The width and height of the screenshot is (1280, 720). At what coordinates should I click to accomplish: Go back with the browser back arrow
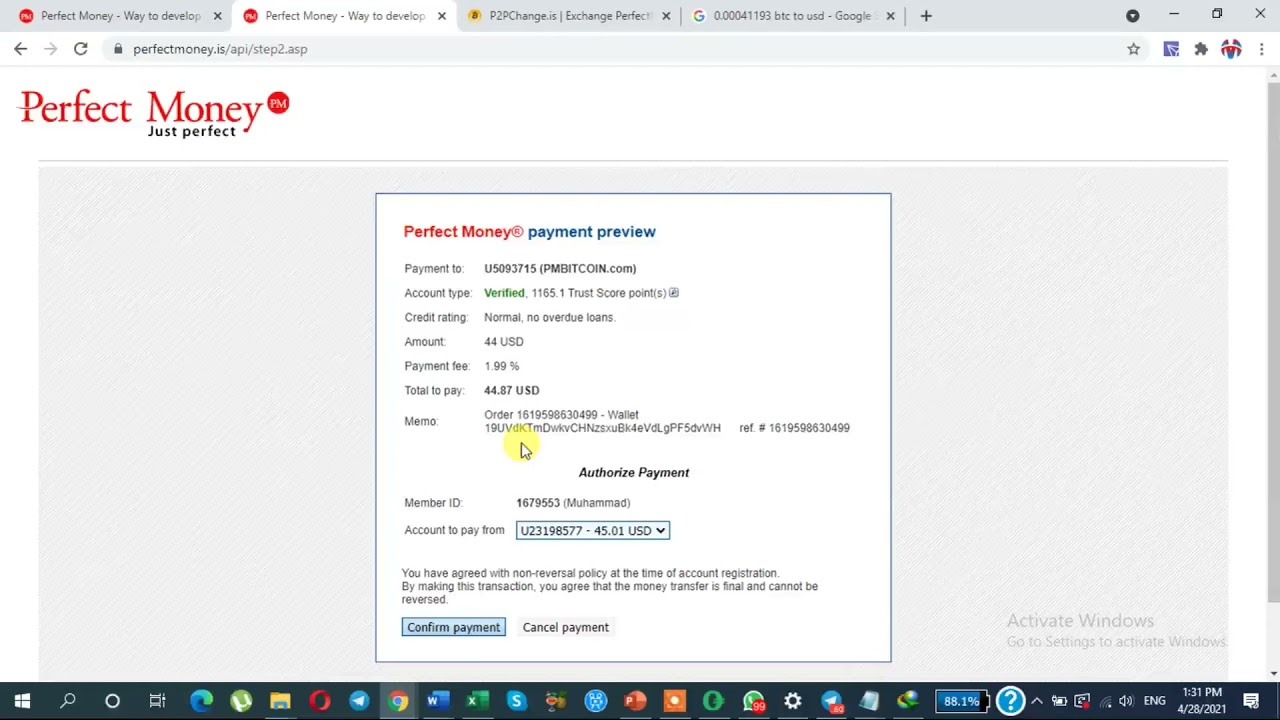point(21,49)
